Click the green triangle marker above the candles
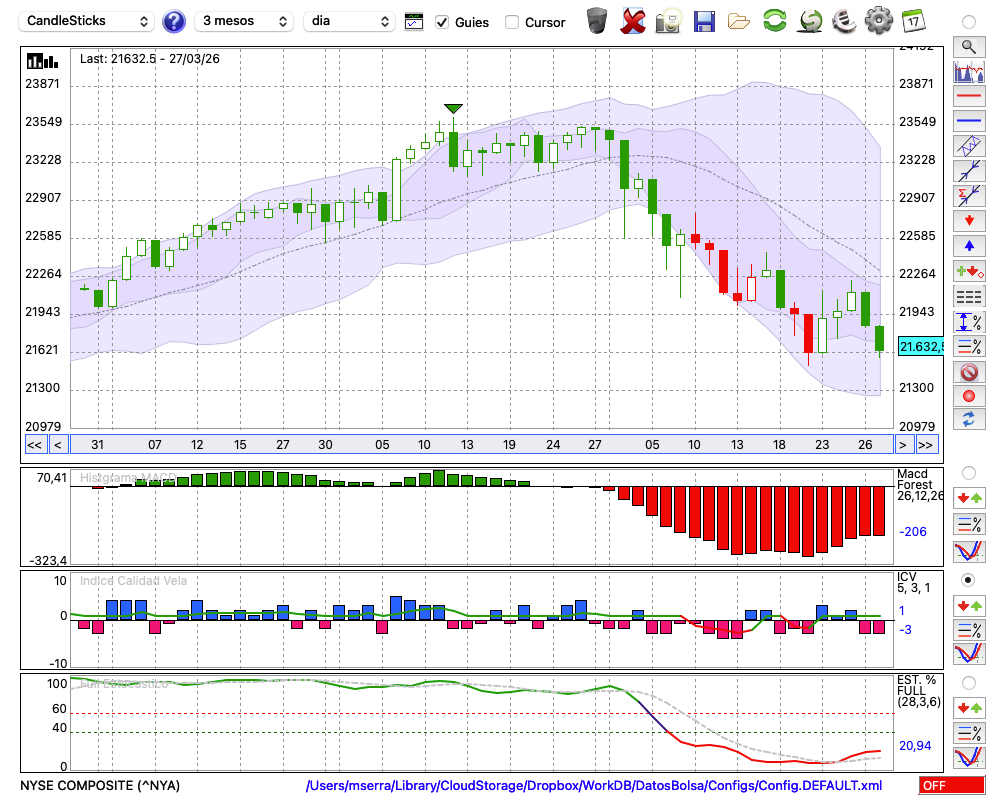The image size is (1000, 800). coord(453,108)
